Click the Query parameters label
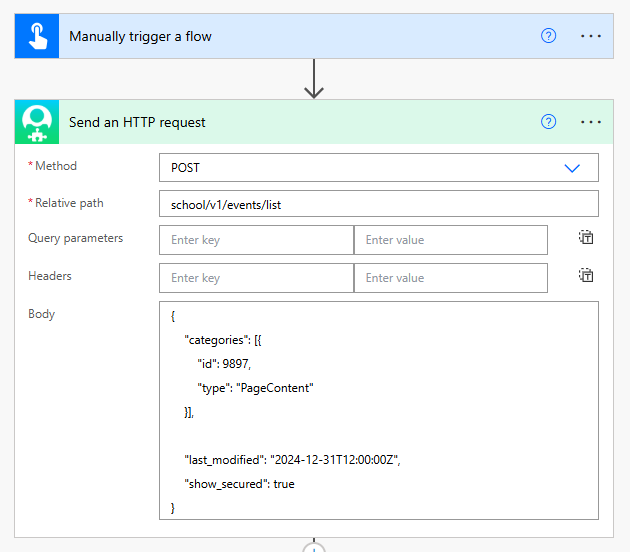630x552 pixels. 76,238
